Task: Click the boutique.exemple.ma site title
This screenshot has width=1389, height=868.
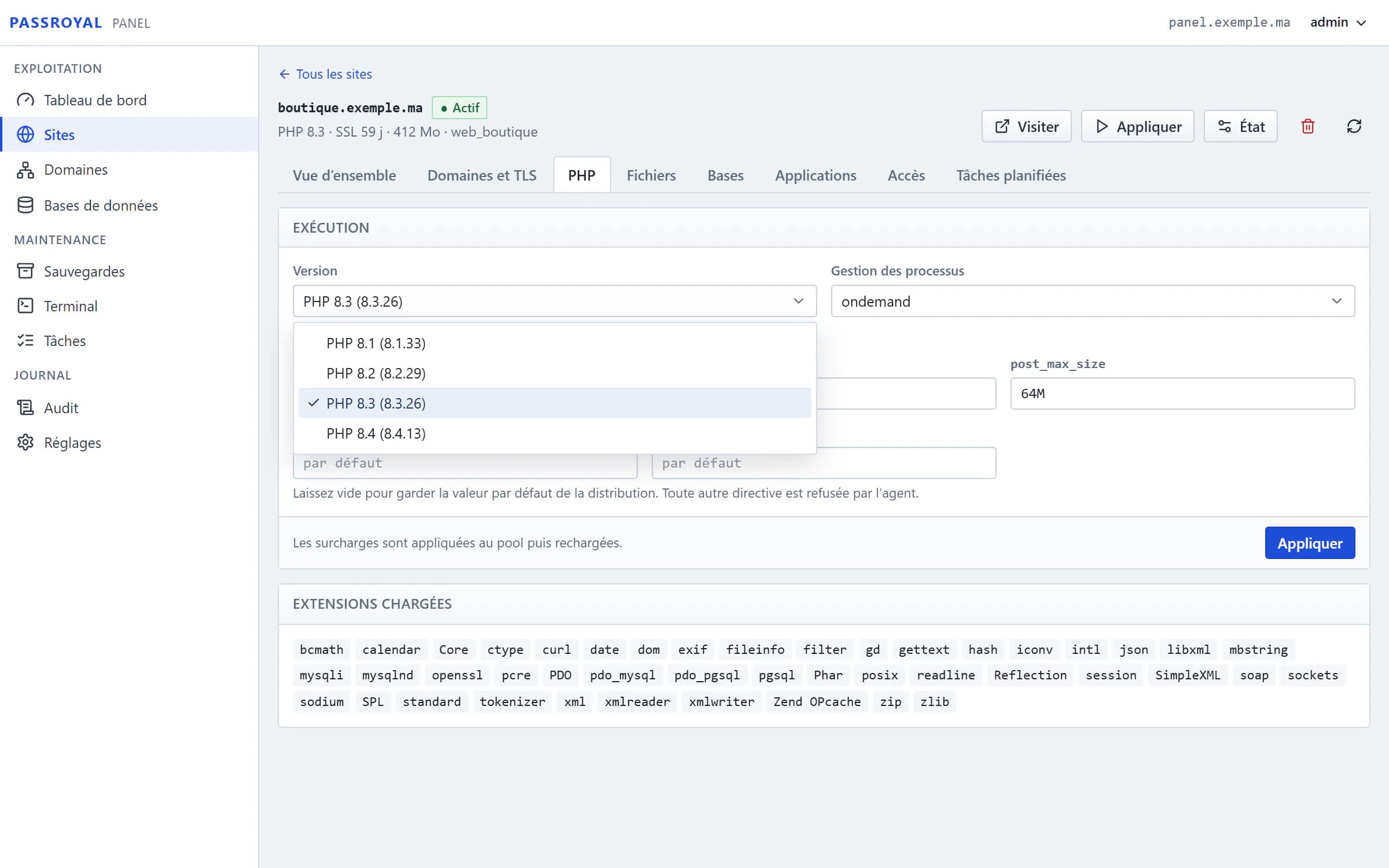Action: tap(350, 108)
